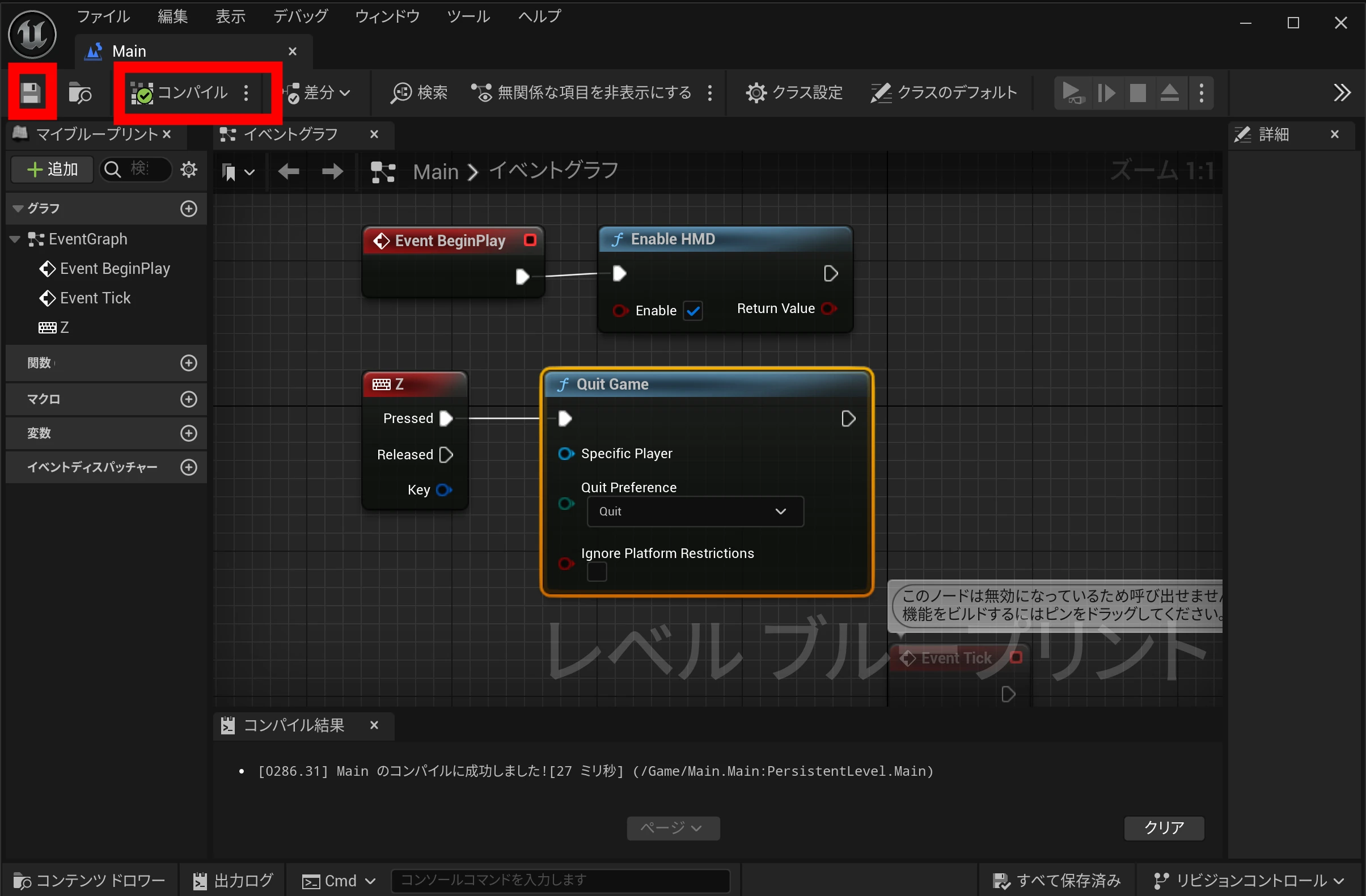
Task: Check Ignore Platform Restrictions checkbox
Action: (597, 572)
